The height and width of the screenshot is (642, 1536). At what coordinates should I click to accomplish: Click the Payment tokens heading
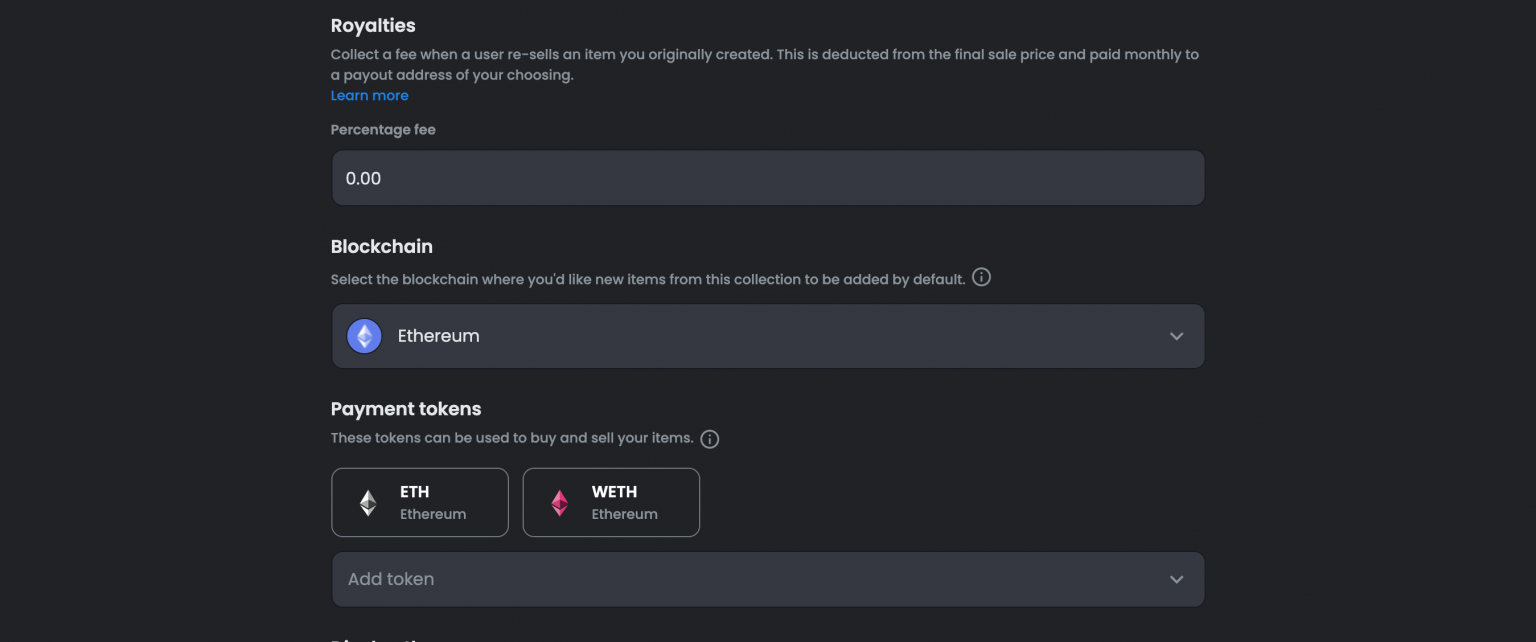405,408
